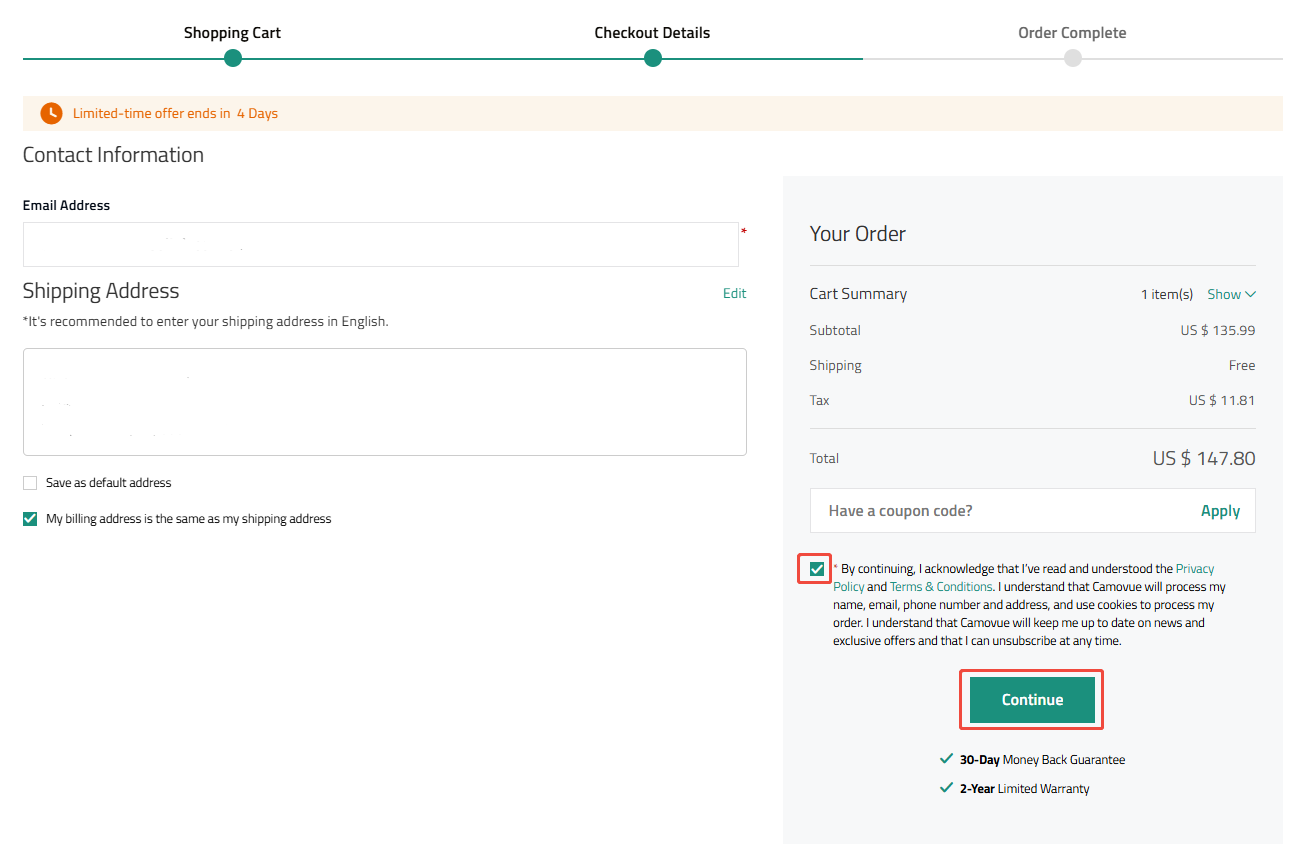Click the Checkout Details step circle

click(653, 58)
